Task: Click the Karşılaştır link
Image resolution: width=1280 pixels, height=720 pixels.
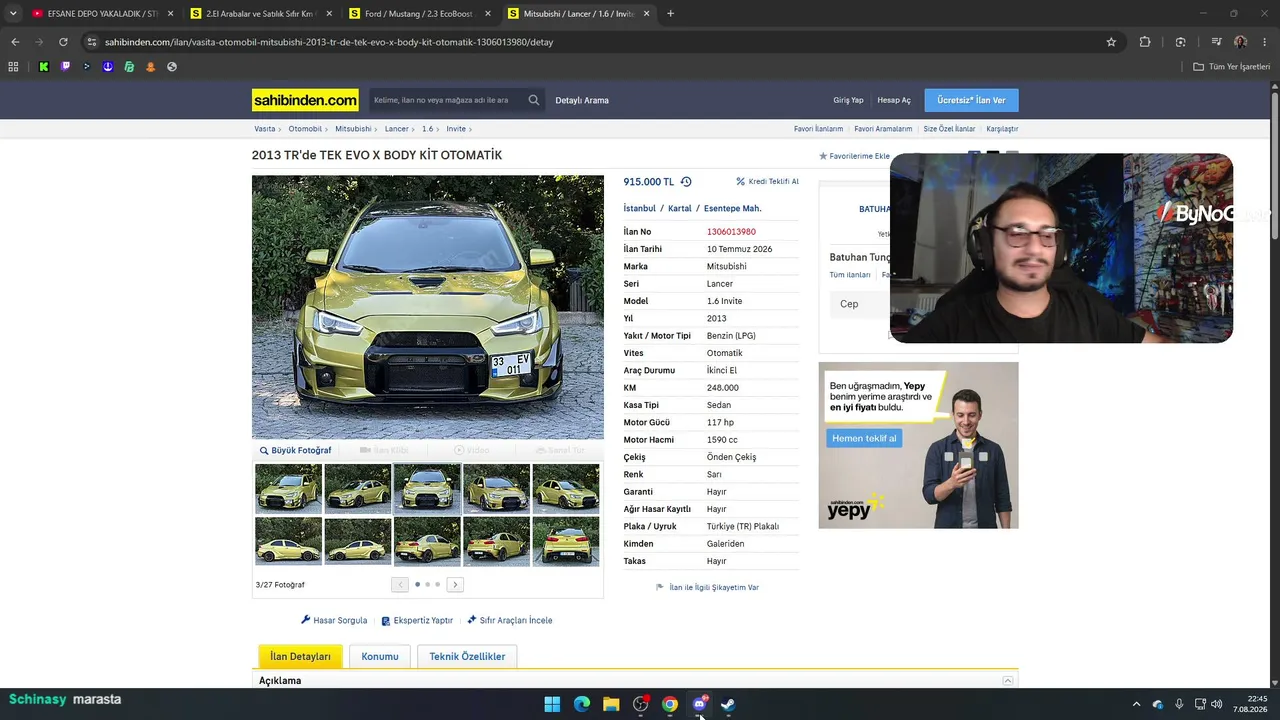Action: pyautogui.click(x=1002, y=129)
